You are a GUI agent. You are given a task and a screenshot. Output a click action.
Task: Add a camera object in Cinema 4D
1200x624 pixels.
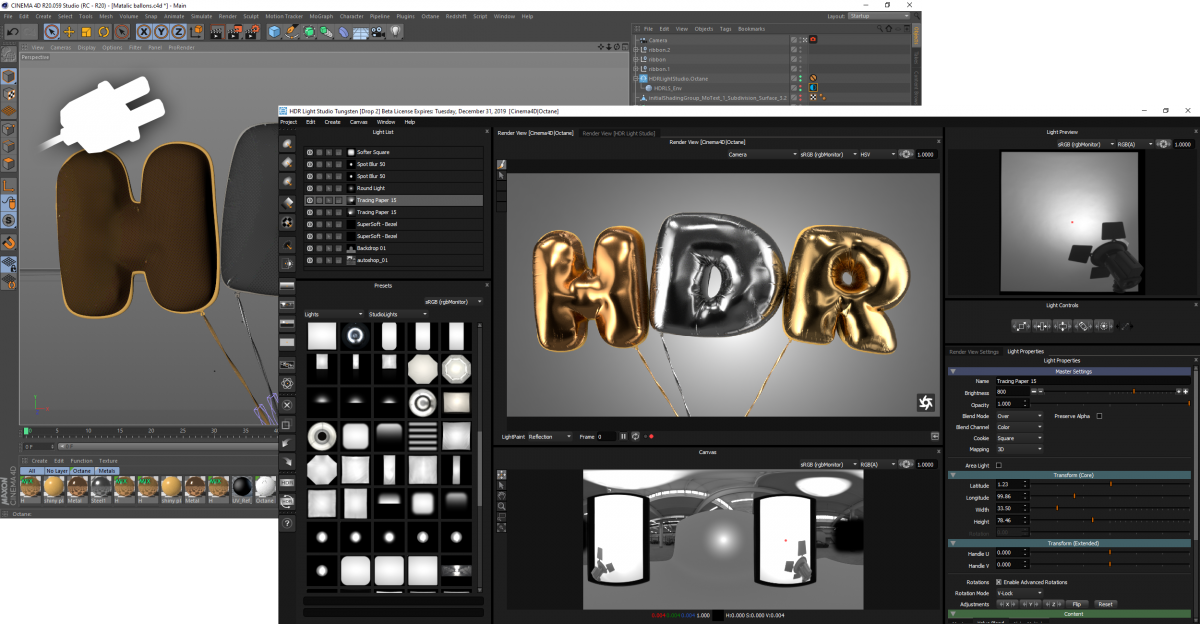click(x=378, y=32)
